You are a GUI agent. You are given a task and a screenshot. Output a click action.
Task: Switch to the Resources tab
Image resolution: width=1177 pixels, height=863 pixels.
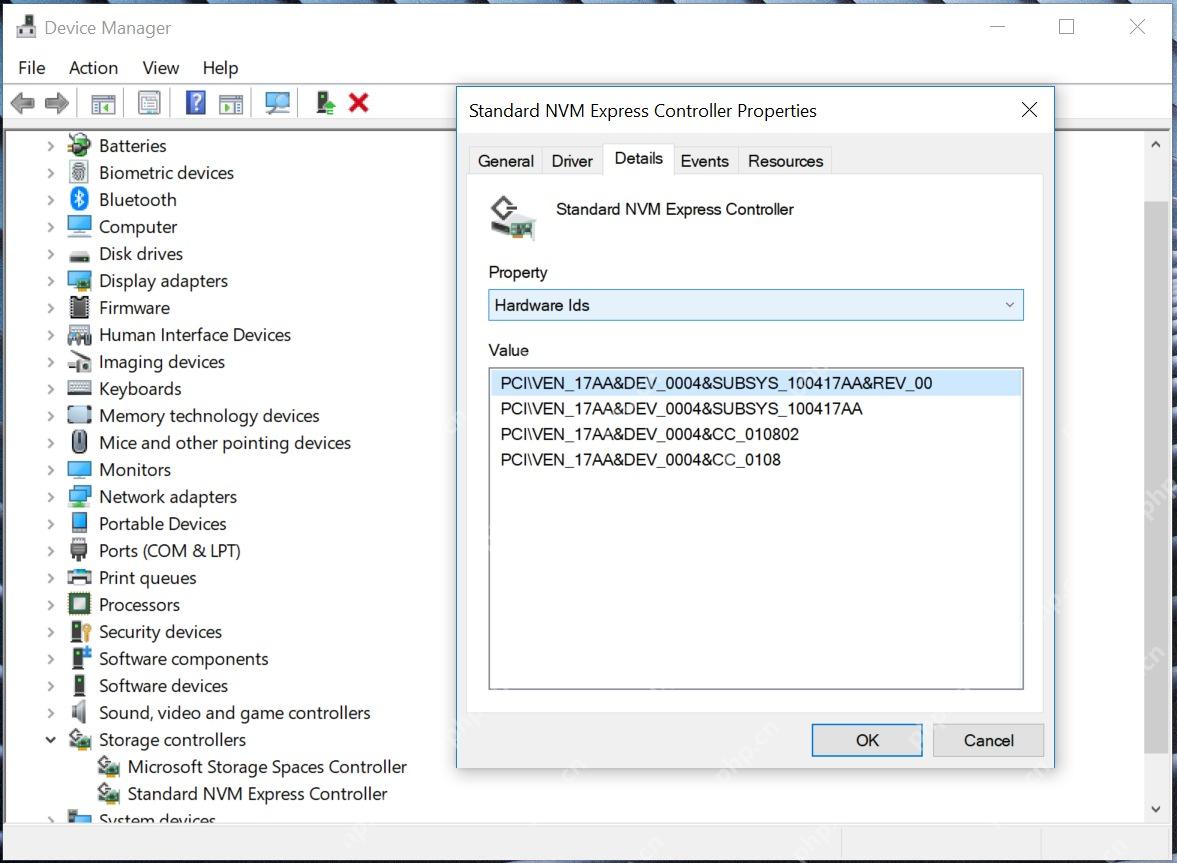(785, 161)
